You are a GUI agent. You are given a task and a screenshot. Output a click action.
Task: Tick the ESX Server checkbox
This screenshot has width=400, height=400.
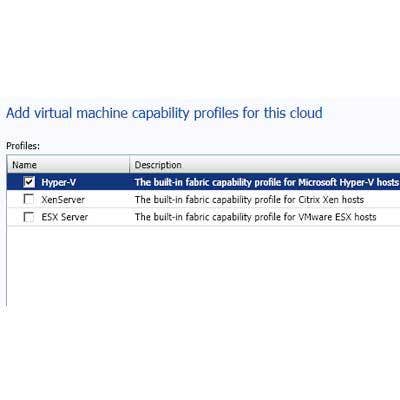[x=29, y=217]
